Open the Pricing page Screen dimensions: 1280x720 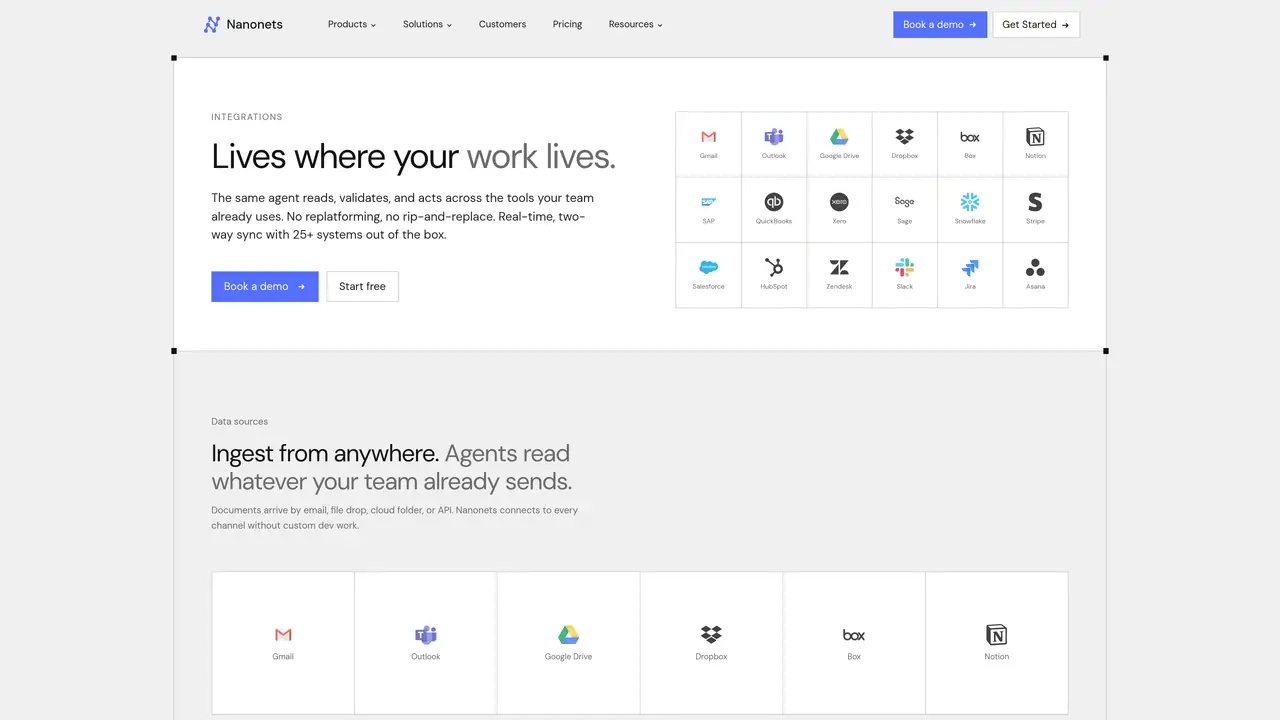coord(567,24)
